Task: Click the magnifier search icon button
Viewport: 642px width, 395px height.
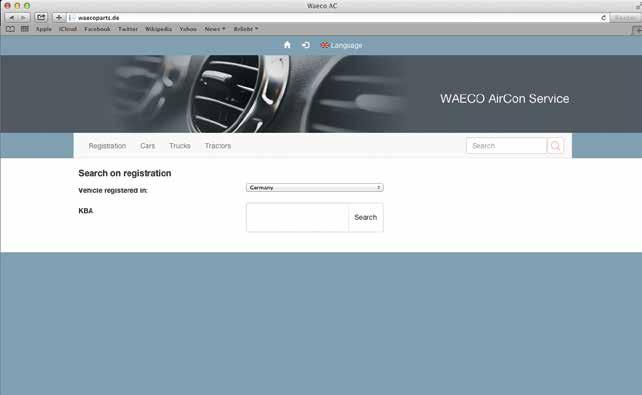Action: point(555,146)
